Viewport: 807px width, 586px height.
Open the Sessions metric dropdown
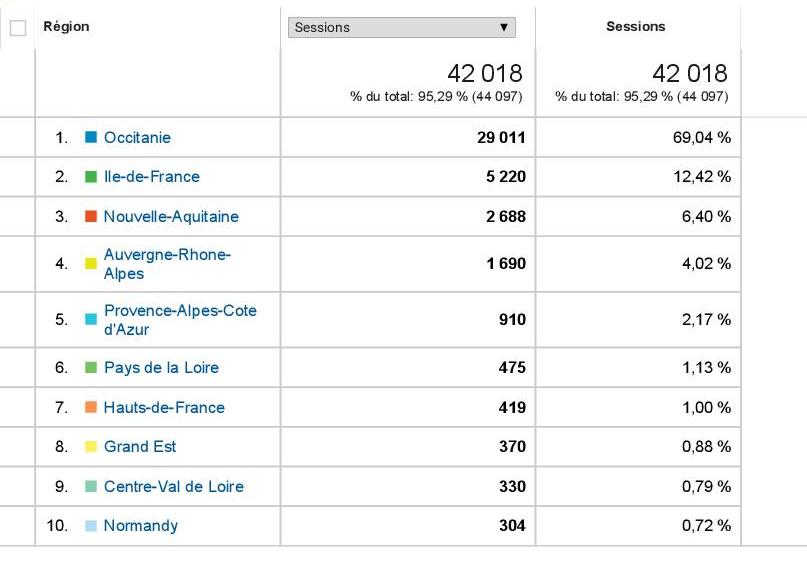click(401, 28)
